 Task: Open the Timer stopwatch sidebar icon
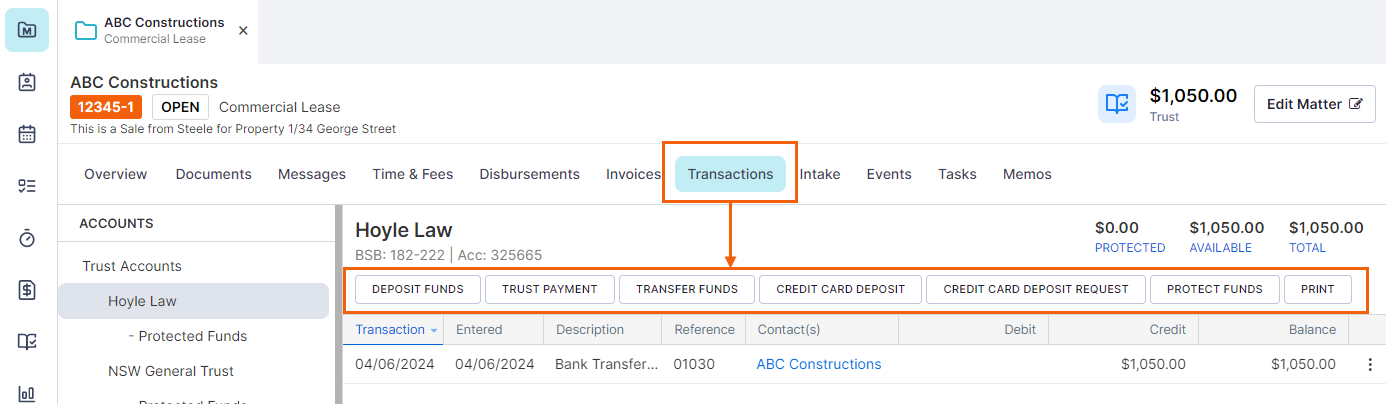click(x=27, y=238)
